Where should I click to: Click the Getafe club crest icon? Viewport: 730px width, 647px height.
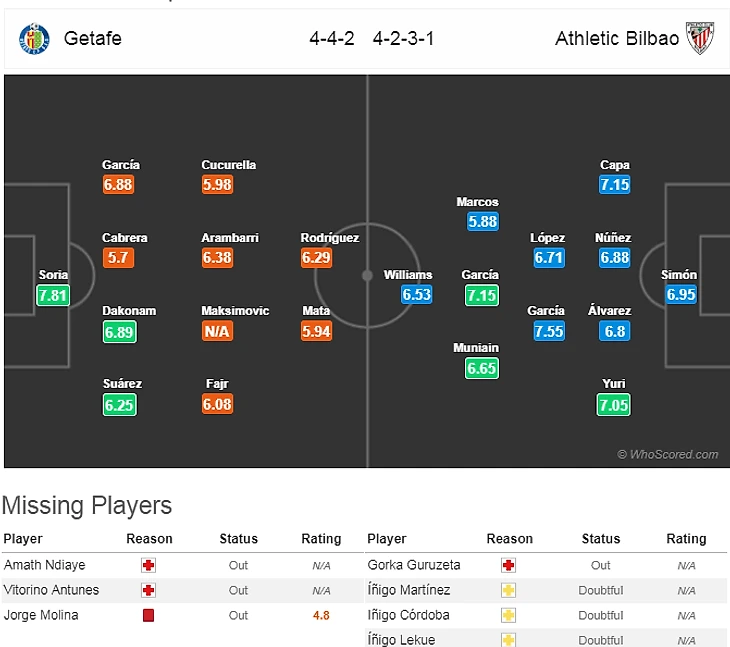point(34,39)
